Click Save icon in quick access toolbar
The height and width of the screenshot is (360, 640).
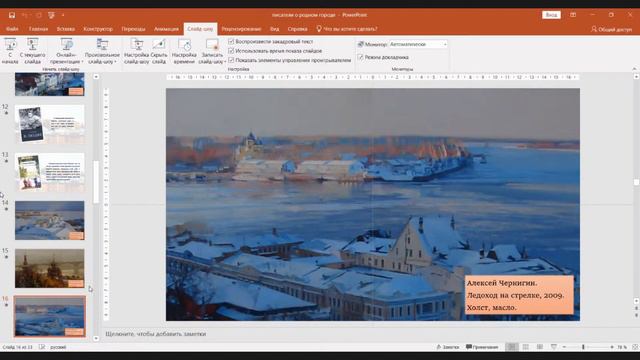tap(12, 15)
